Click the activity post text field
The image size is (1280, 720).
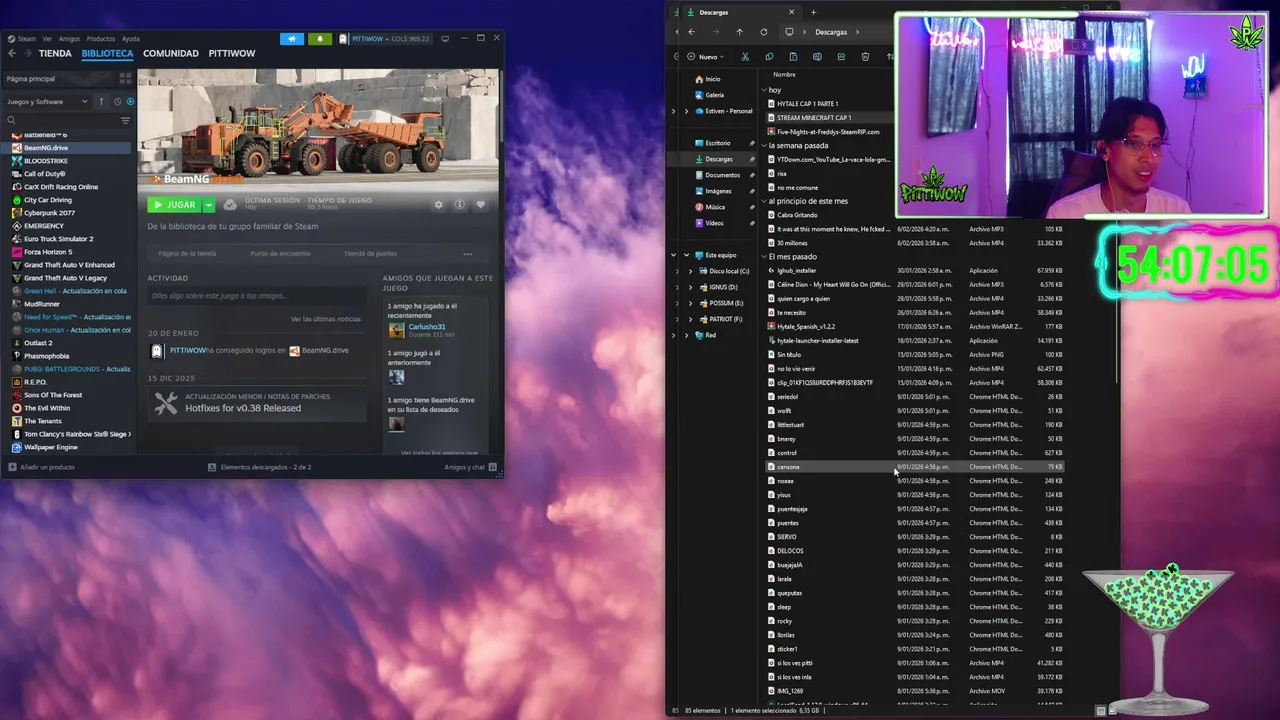coord(257,295)
